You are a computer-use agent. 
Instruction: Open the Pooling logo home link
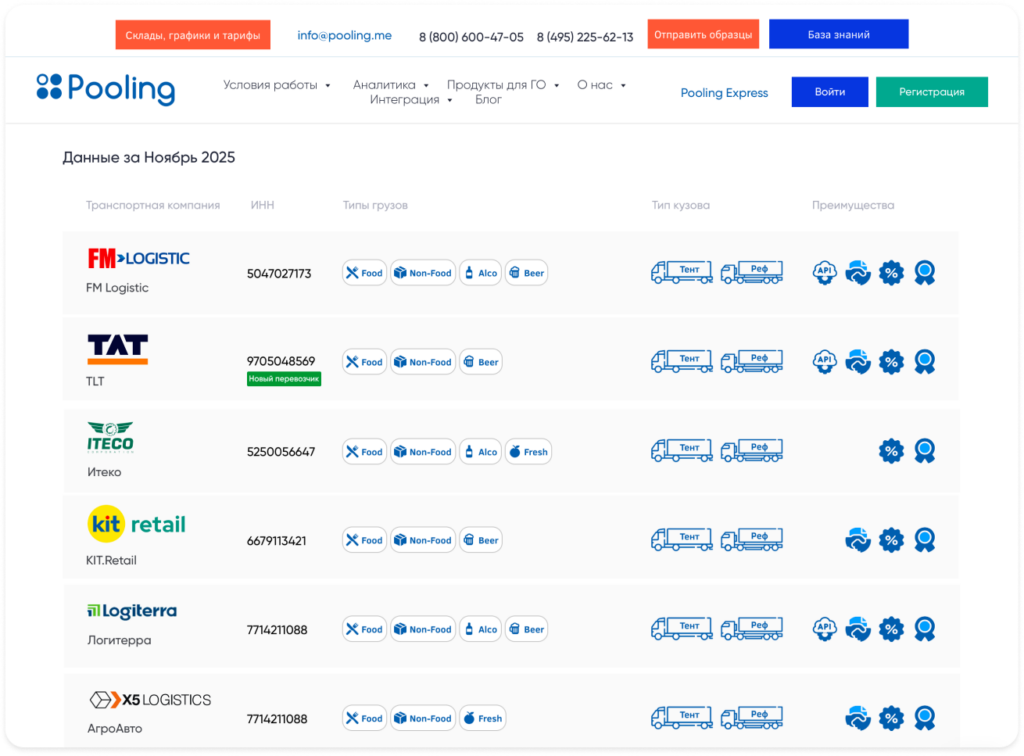pyautogui.click(x=105, y=90)
